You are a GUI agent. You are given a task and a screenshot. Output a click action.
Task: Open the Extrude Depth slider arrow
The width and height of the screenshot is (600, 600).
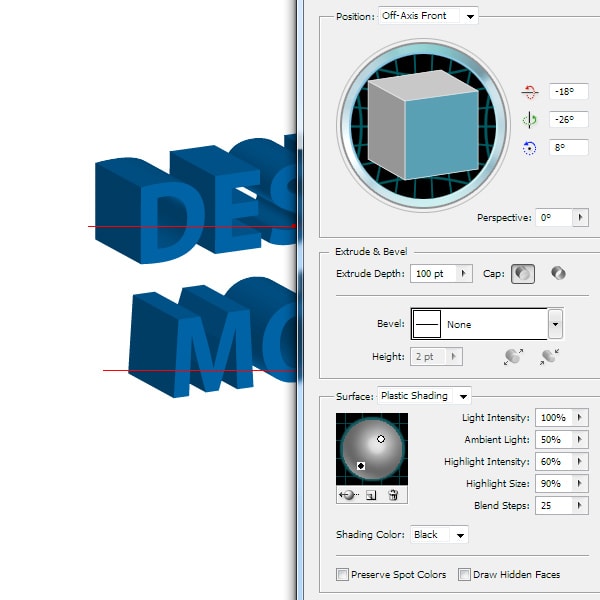click(465, 274)
